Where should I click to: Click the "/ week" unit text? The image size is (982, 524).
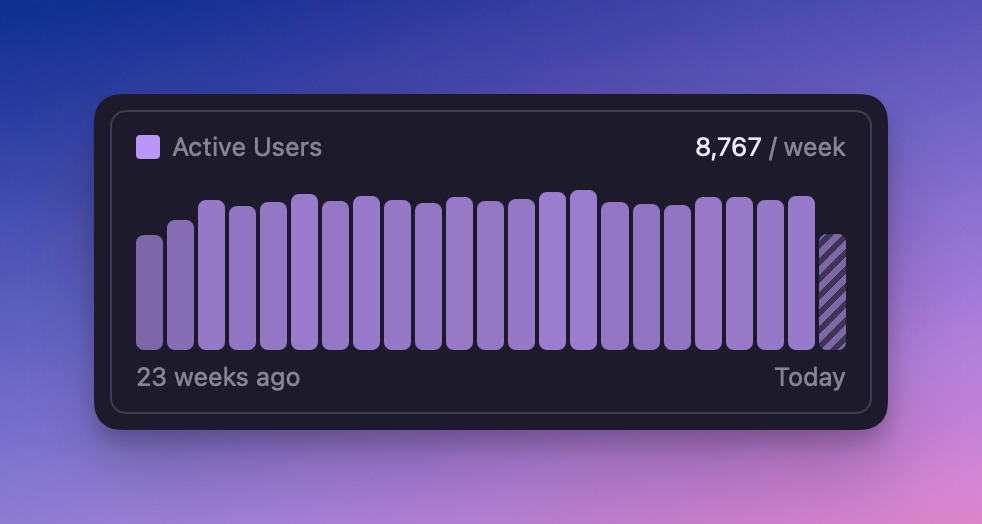tap(807, 147)
